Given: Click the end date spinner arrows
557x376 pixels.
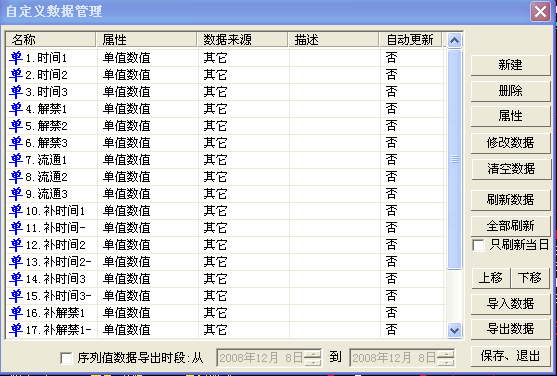Looking at the screenshot, I should coord(446,358).
